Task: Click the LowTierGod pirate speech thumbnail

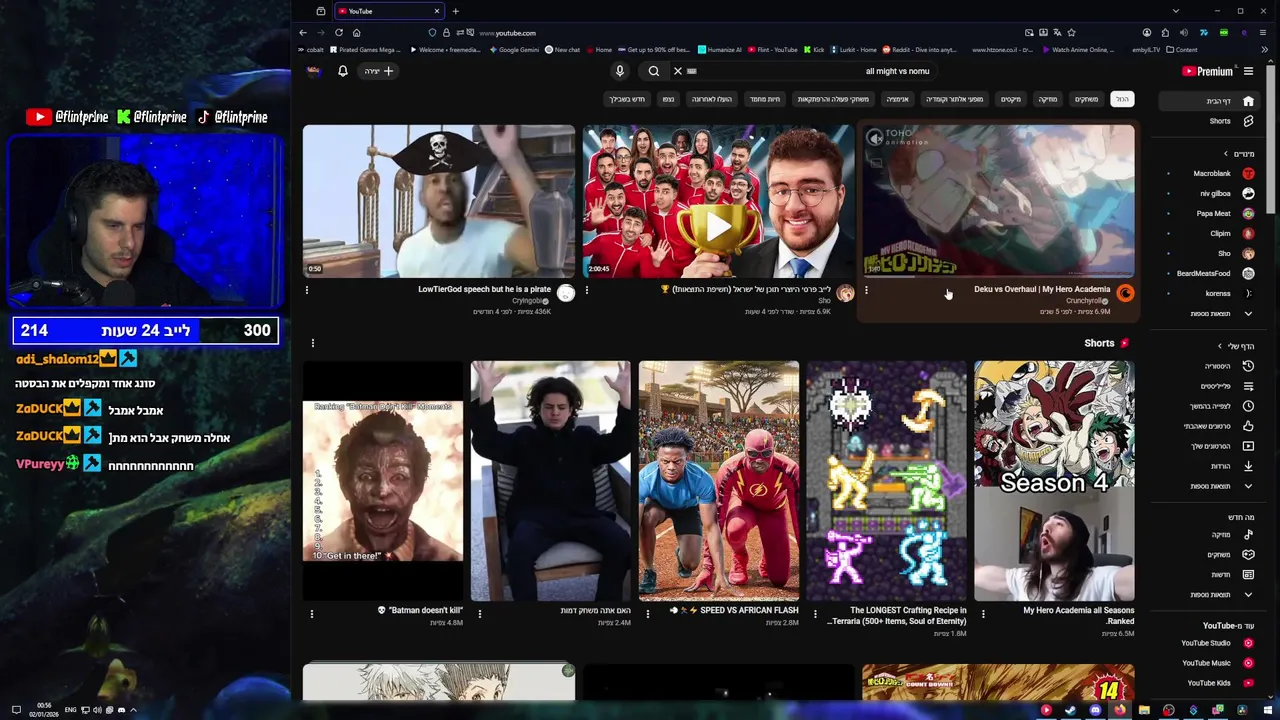Action: pos(439,201)
